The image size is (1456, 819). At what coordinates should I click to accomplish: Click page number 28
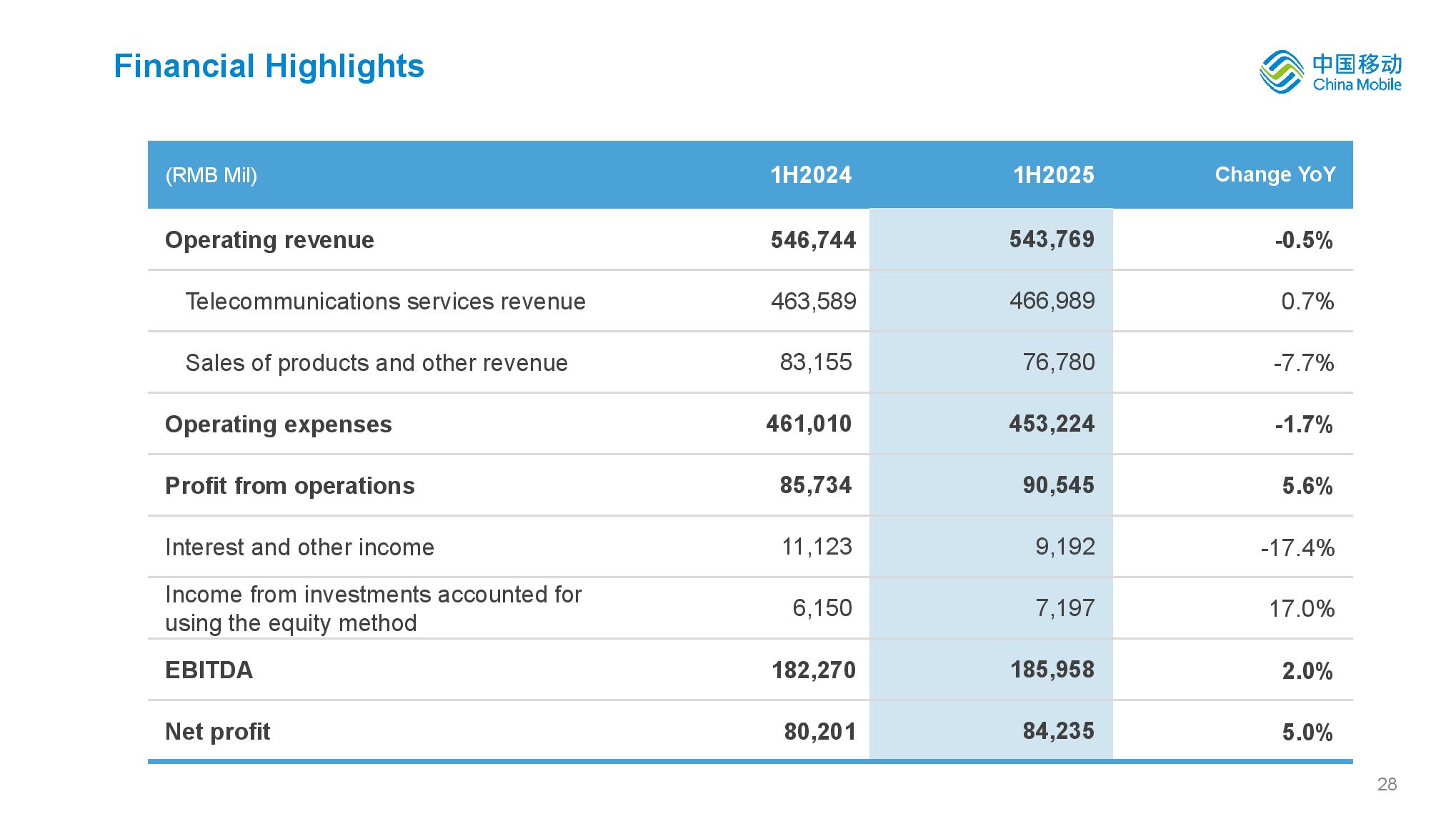(x=1386, y=785)
